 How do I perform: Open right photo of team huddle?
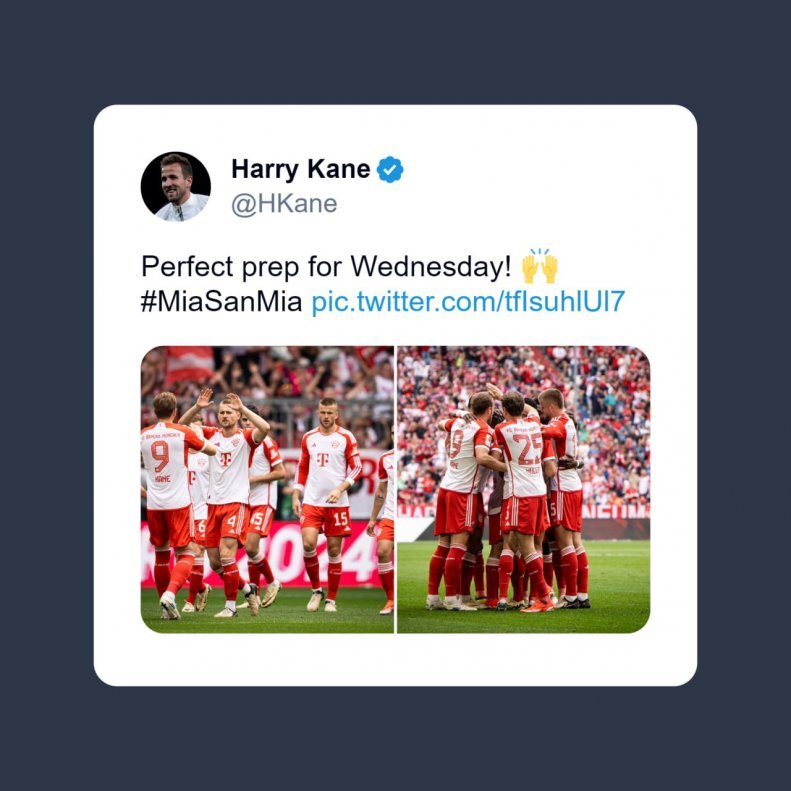(524, 489)
